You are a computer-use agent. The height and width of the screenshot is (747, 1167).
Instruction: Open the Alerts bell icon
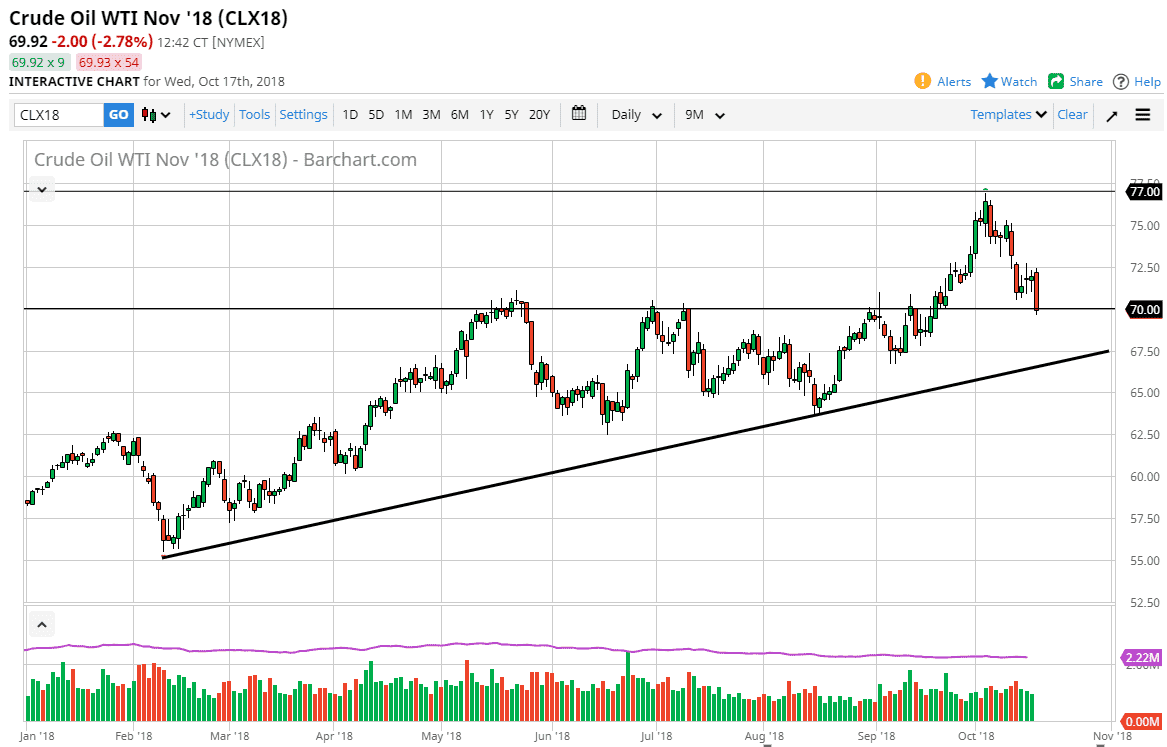click(x=922, y=81)
